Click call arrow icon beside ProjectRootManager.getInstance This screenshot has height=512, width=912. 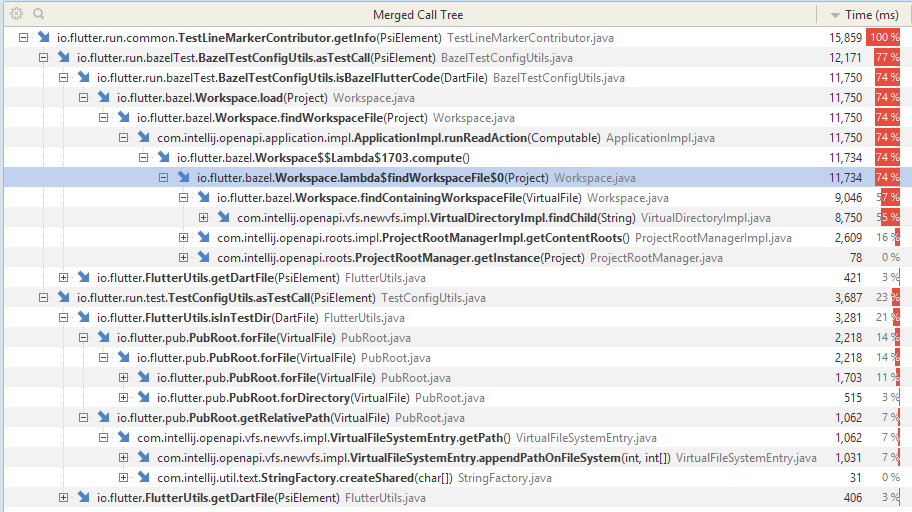(204, 257)
